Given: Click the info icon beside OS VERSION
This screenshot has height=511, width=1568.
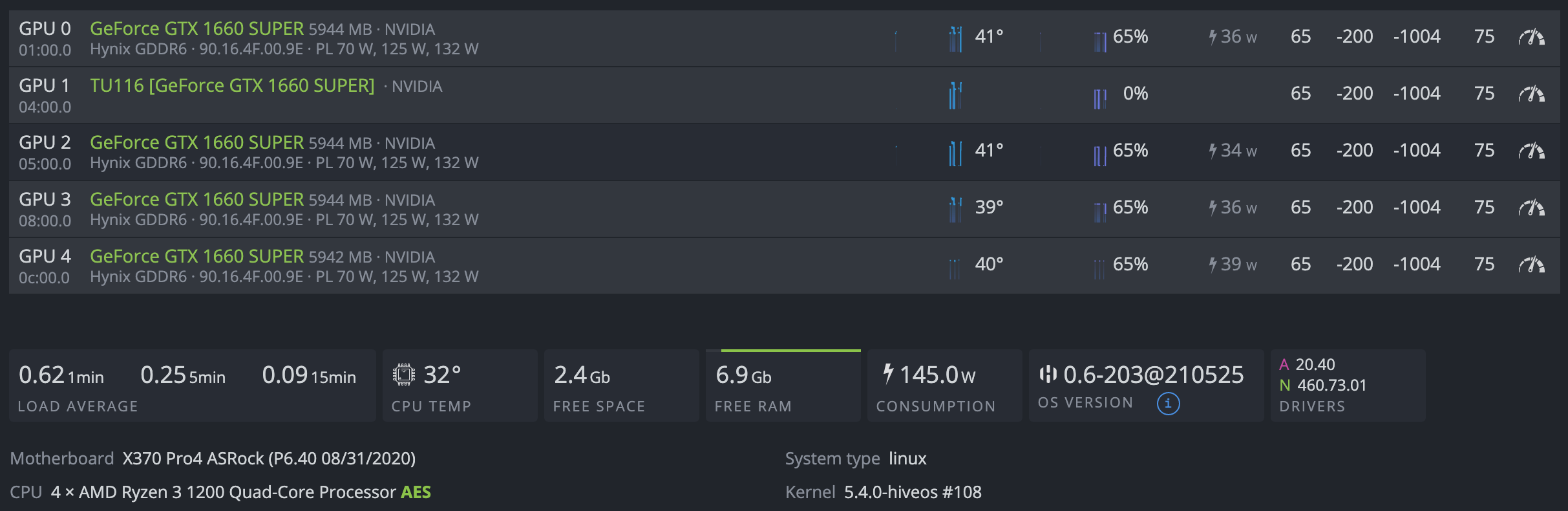Looking at the screenshot, I should [x=1168, y=404].
